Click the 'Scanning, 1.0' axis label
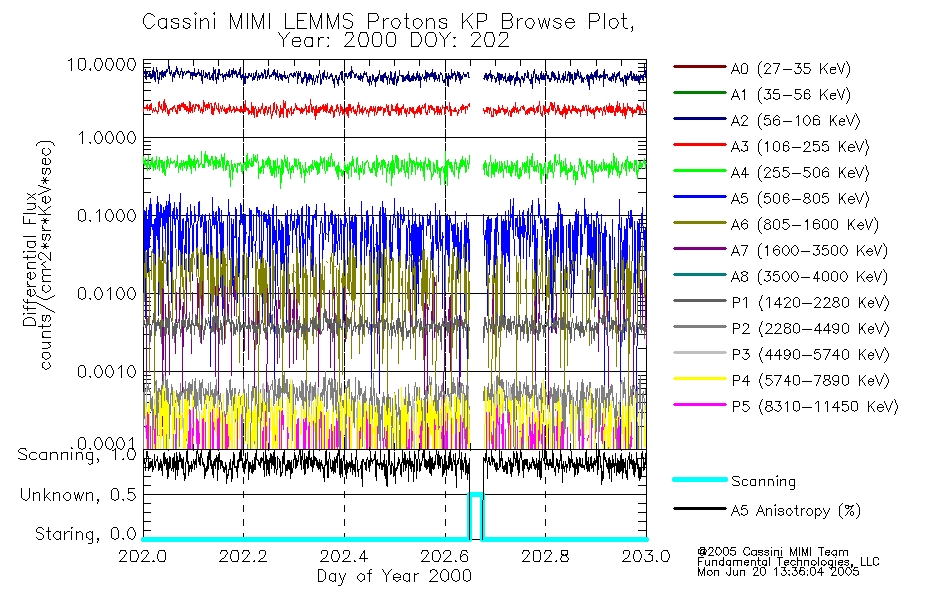The image size is (950, 600). pyautogui.click(x=77, y=455)
